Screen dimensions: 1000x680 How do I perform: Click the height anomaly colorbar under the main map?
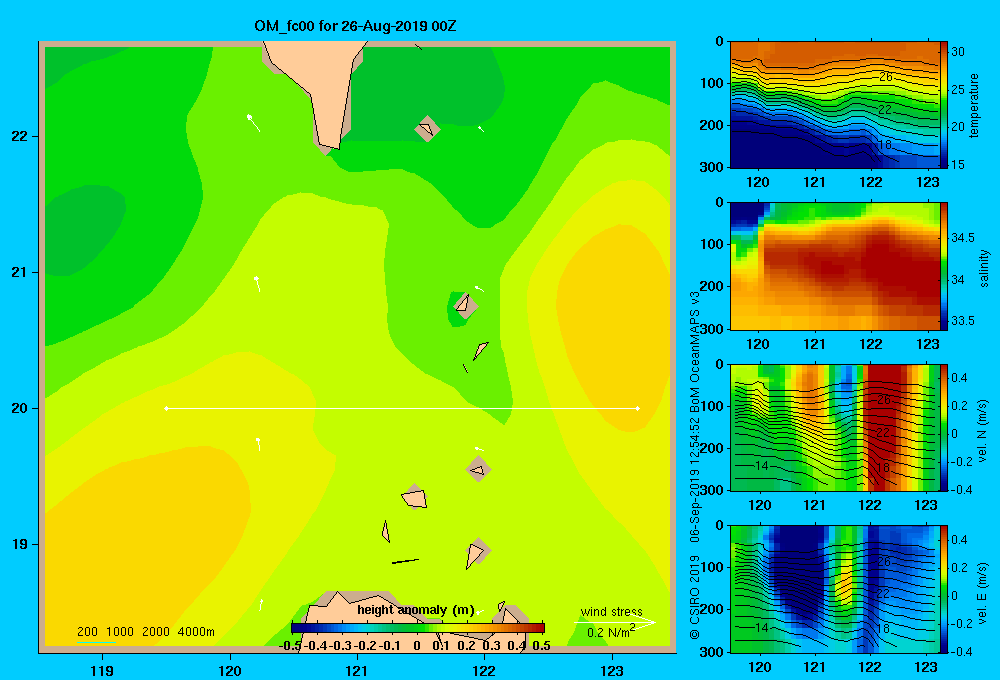(x=418, y=628)
